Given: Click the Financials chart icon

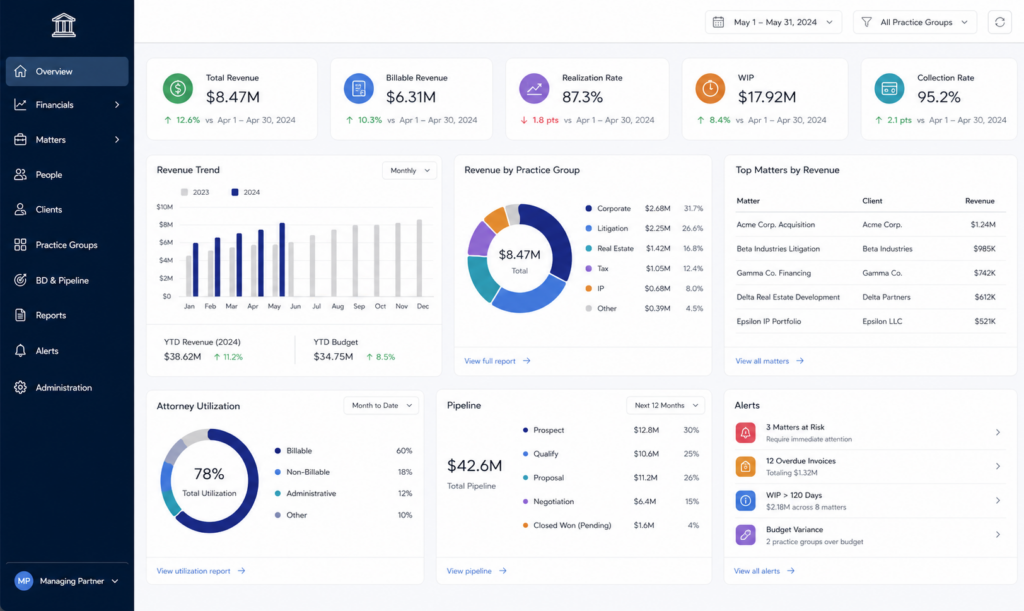Looking at the screenshot, I should 20,104.
